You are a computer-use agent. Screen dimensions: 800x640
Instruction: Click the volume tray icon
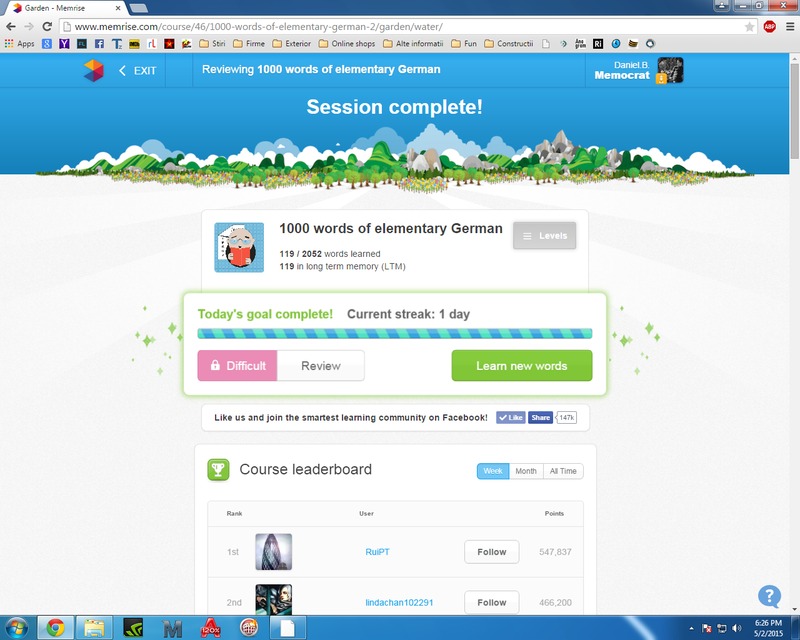(x=736, y=628)
